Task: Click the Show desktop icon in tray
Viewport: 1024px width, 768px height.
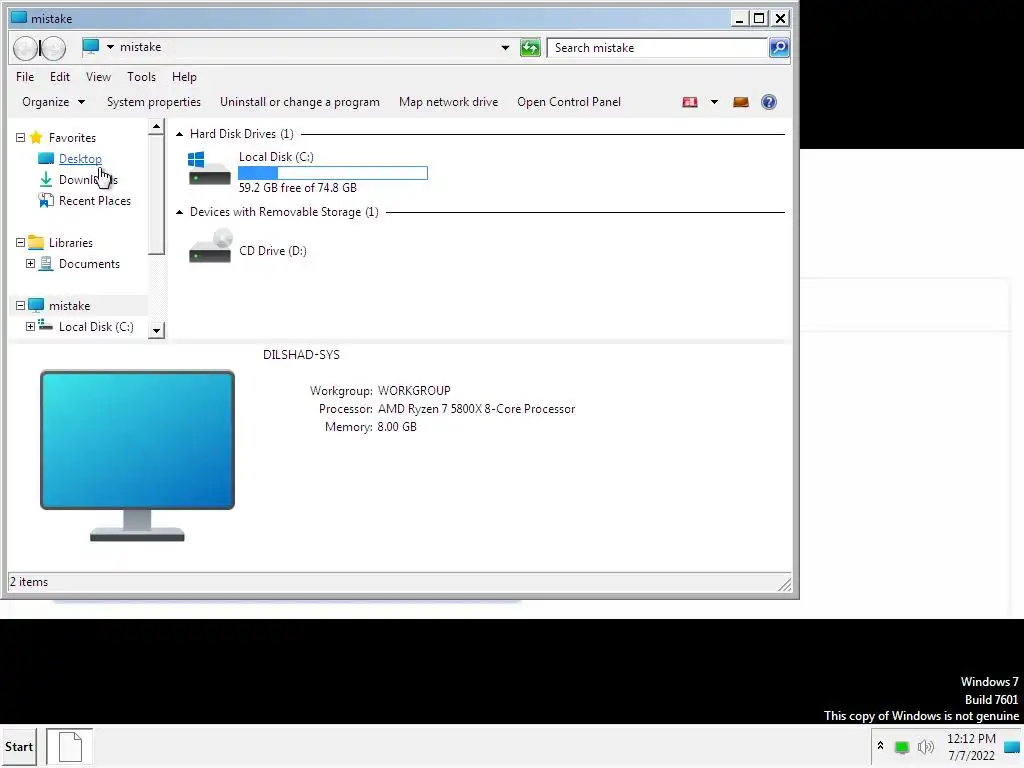Action: (x=1012, y=747)
